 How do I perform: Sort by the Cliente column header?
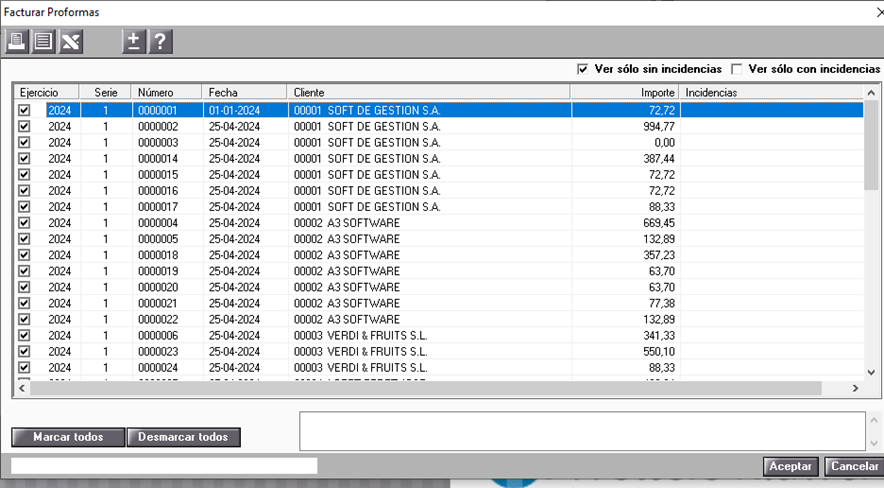point(429,92)
